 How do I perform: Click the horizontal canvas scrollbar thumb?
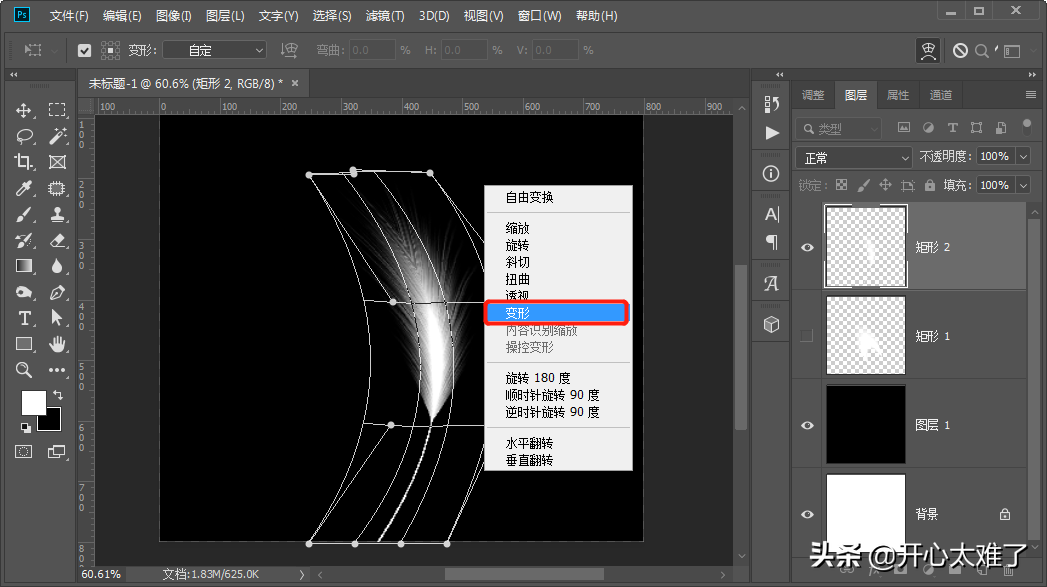click(x=524, y=574)
